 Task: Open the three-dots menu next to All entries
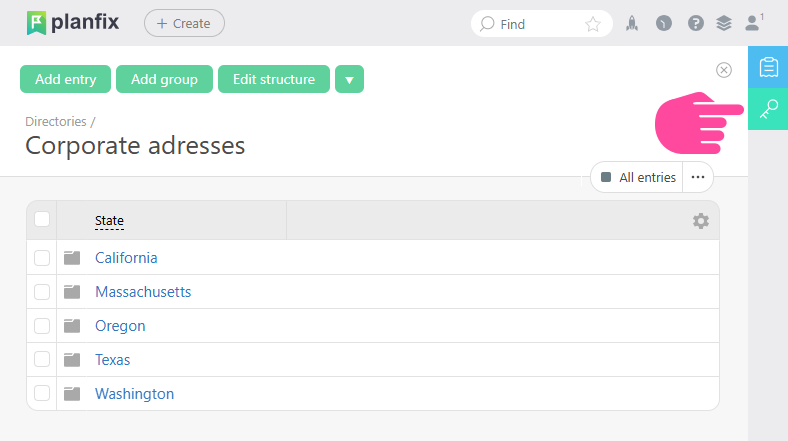coord(698,177)
